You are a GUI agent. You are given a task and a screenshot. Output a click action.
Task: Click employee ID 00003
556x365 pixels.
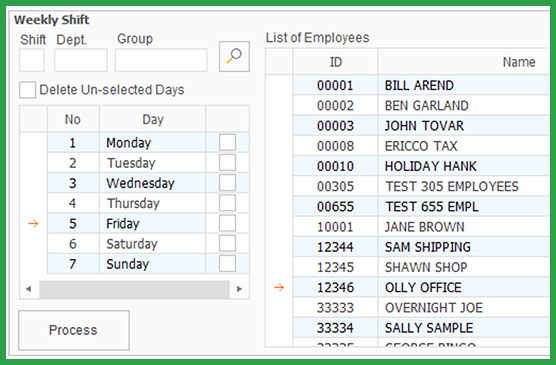coord(335,126)
